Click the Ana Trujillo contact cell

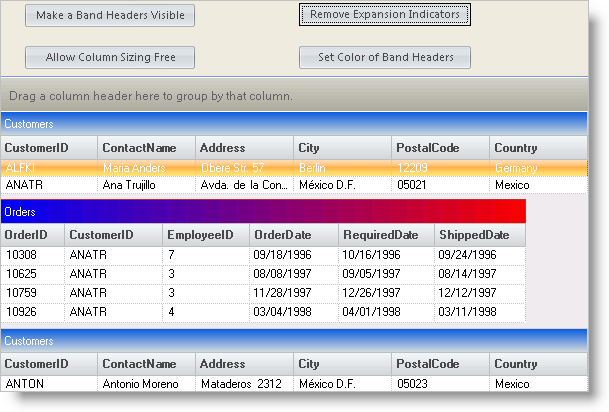tap(145, 185)
